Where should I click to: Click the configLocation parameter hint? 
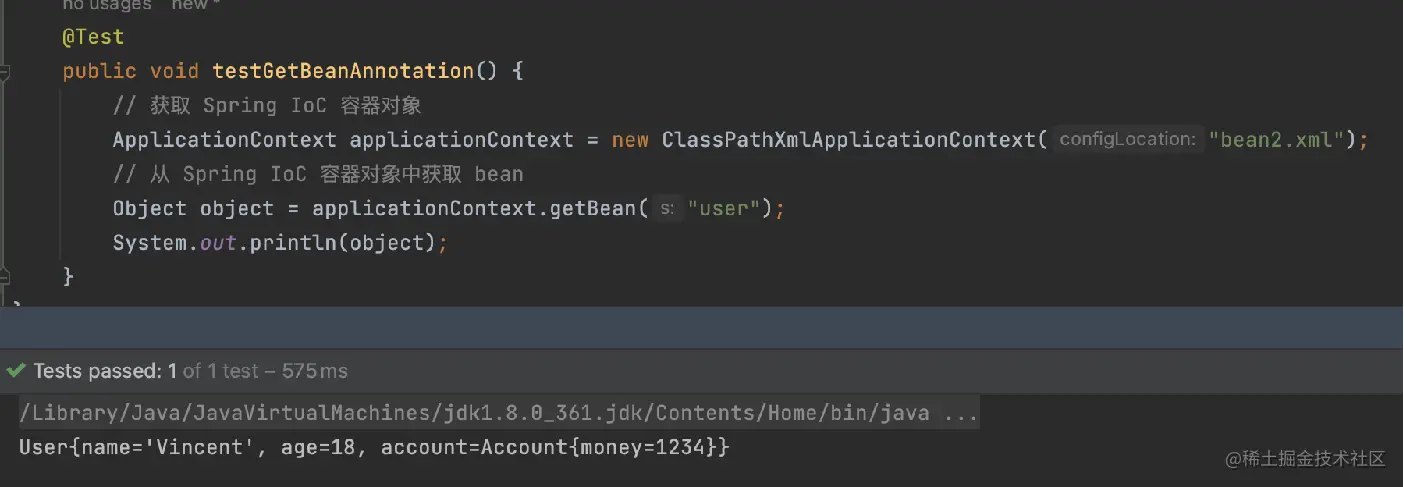[1127, 140]
